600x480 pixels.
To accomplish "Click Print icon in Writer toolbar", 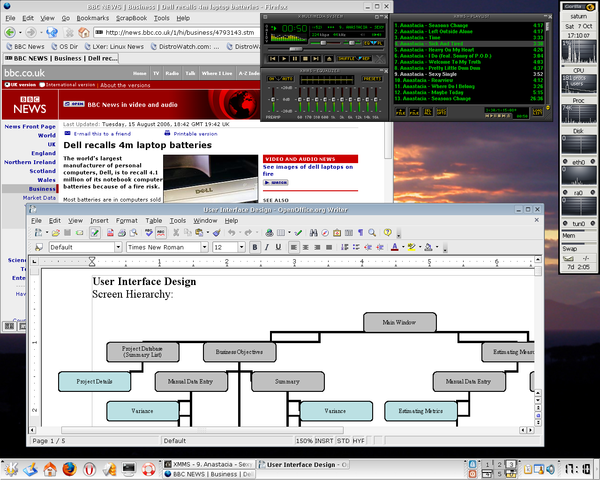I will [122, 232].
